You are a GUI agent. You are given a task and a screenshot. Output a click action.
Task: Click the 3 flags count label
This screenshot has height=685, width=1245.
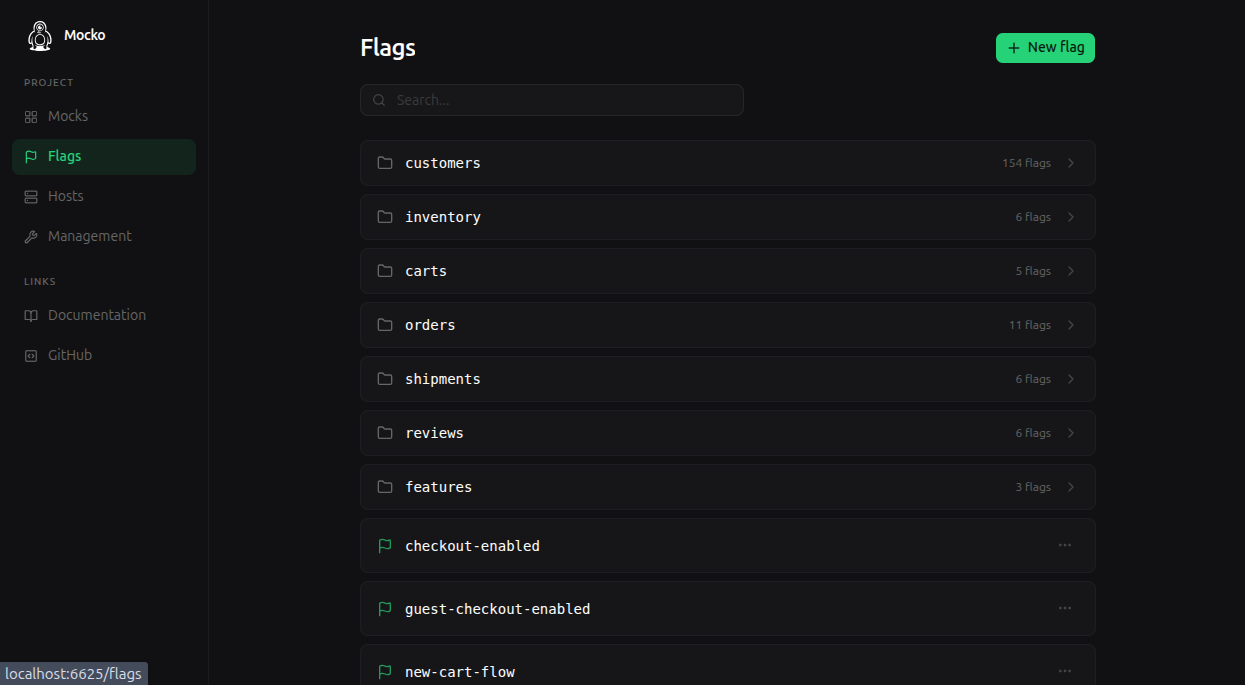tap(1033, 487)
